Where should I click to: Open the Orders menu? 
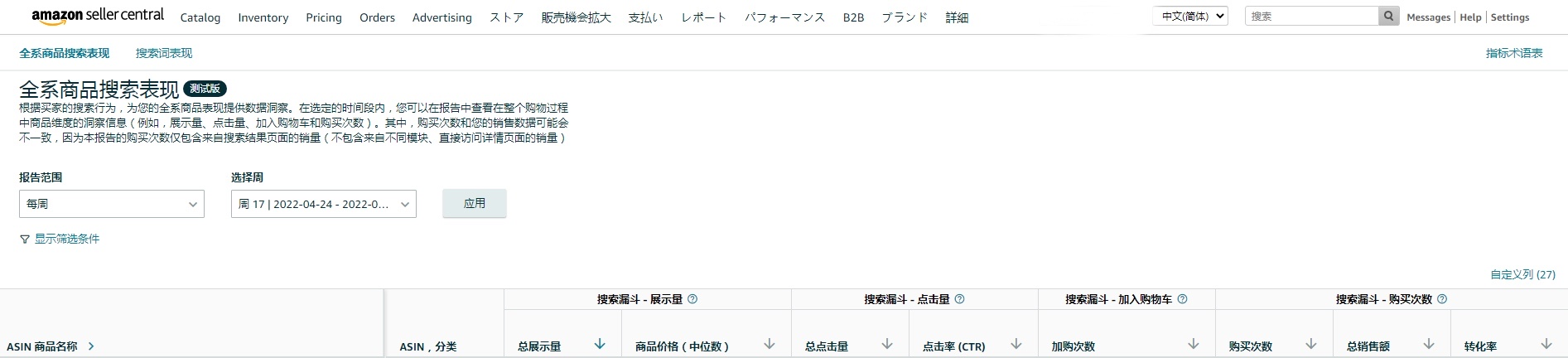tap(377, 17)
